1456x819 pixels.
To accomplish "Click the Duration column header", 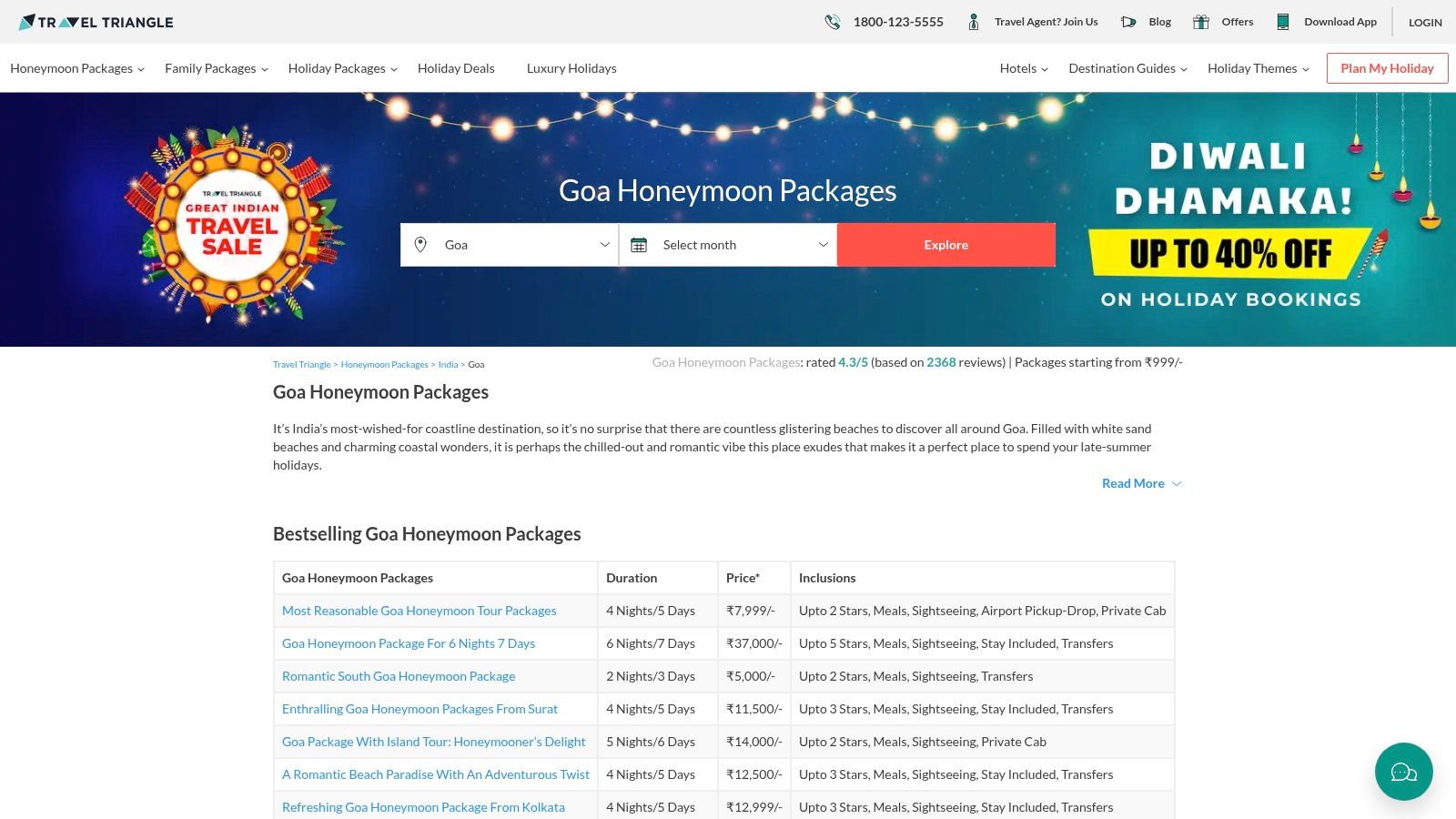I will (657, 578).
